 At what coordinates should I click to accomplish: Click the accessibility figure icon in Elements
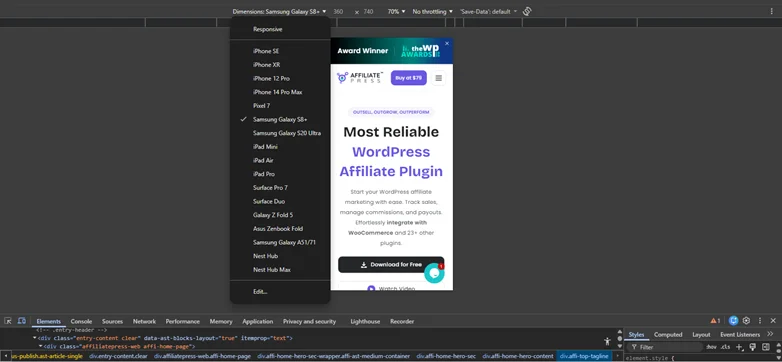pos(607,342)
